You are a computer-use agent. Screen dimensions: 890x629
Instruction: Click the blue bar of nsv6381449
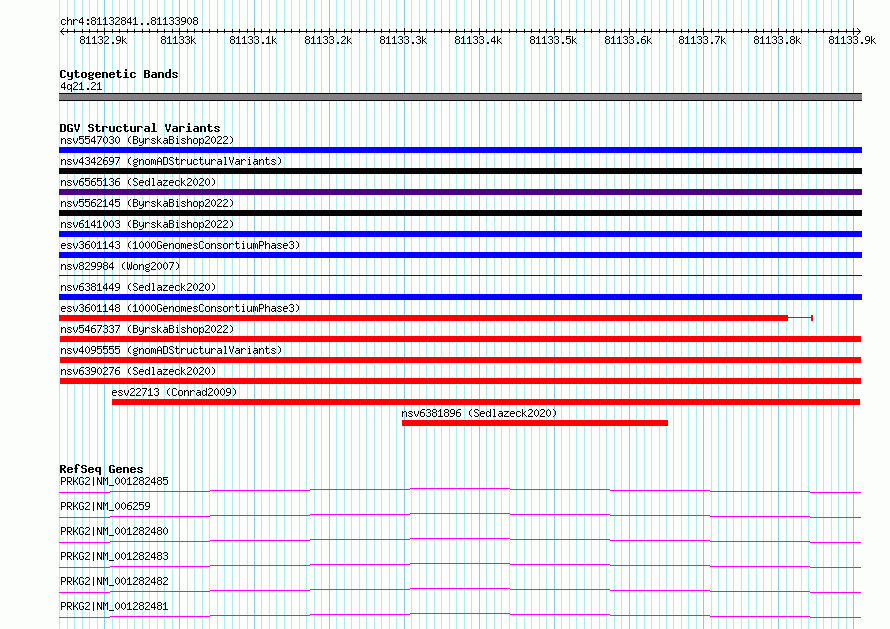[x=460, y=297]
